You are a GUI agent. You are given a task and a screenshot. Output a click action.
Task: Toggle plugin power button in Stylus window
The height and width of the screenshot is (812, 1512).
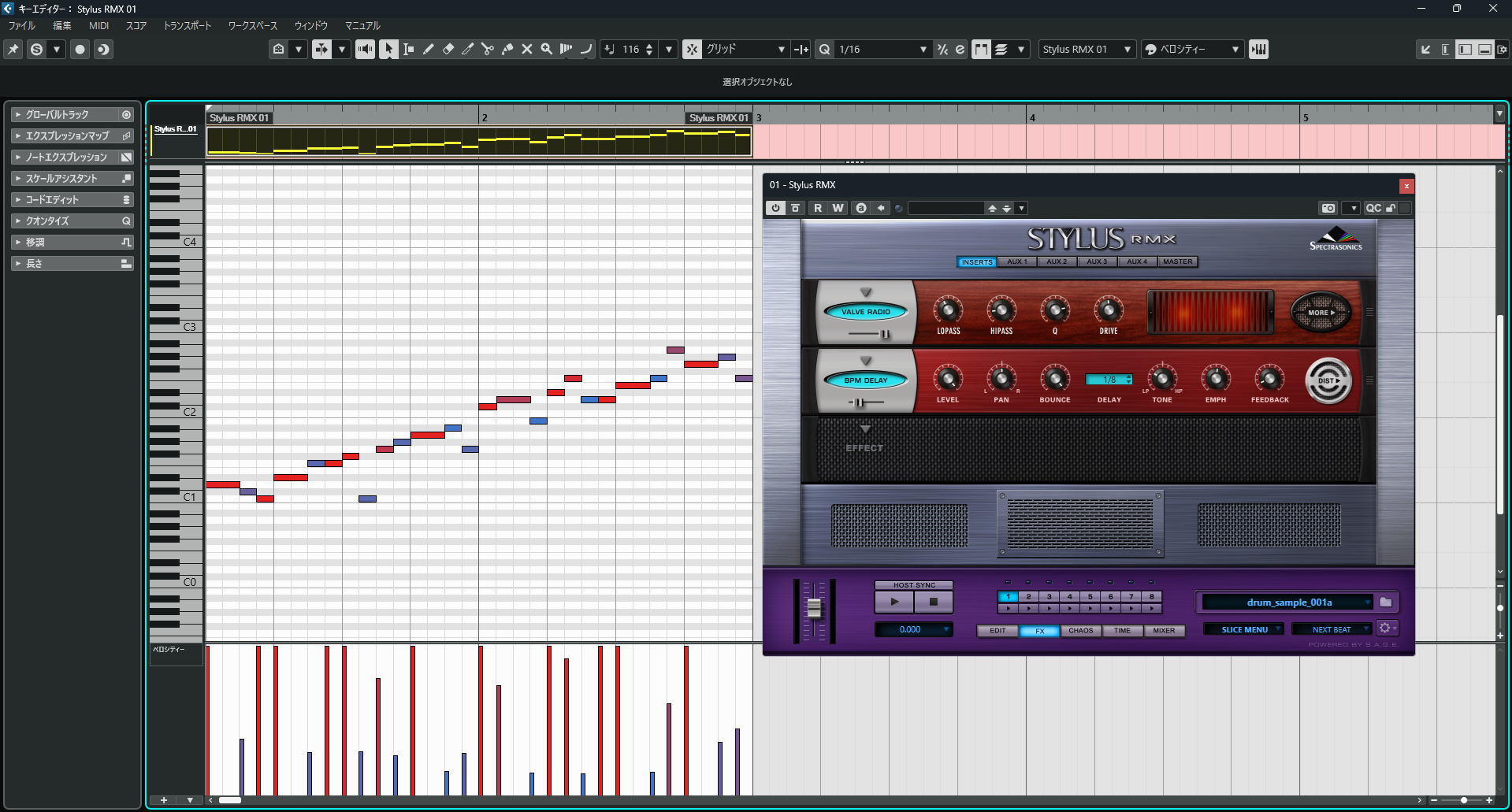(x=775, y=208)
